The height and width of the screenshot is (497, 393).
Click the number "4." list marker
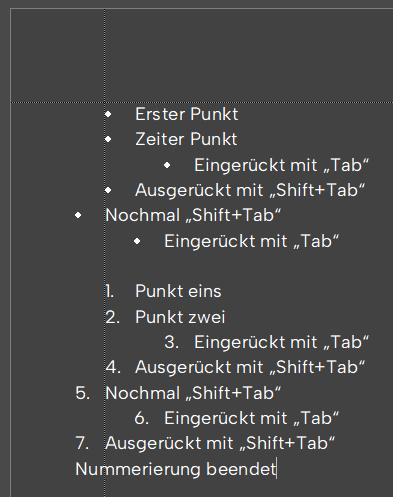point(113,367)
